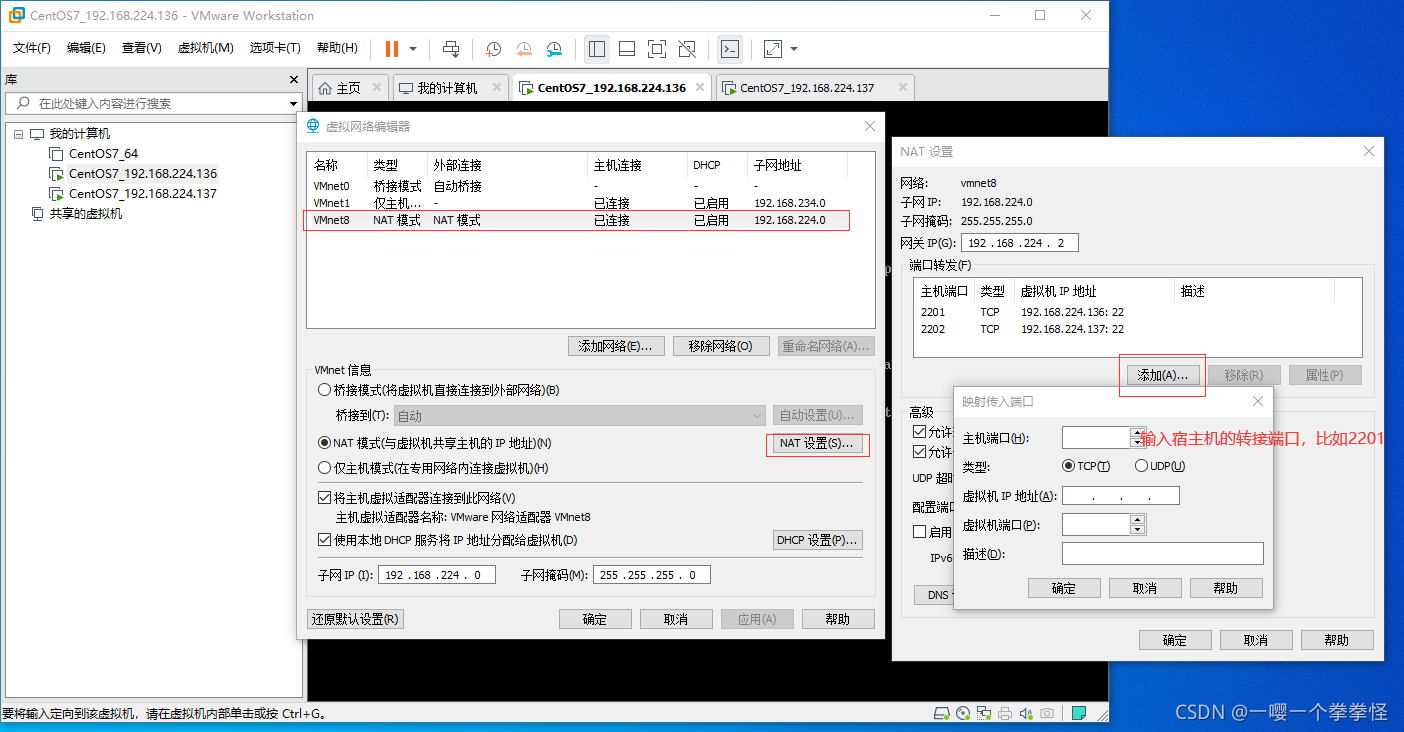
Task: Open the stretch display dropdown arrow
Action: (x=794, y=48)
